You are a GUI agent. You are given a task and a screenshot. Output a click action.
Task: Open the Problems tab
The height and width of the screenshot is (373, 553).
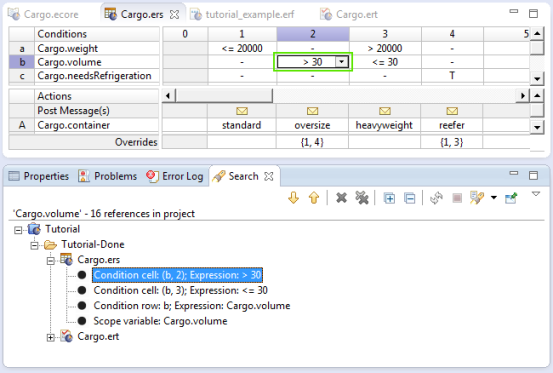[108, 176]
